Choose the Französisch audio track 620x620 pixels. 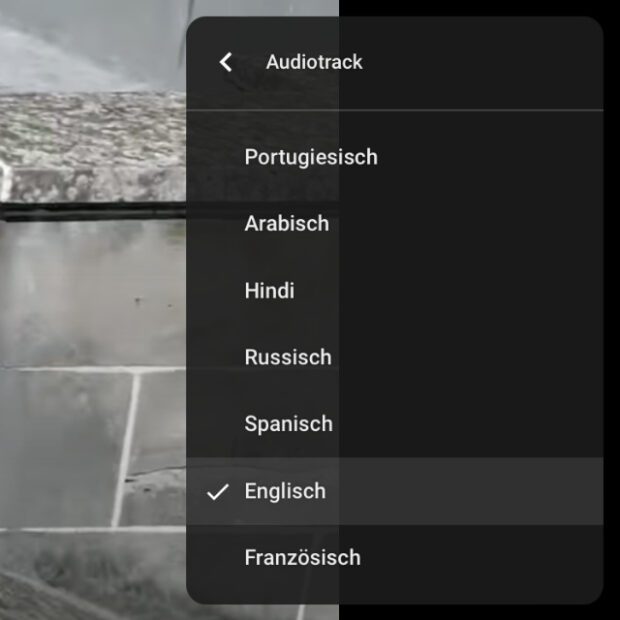click(x=395, y=558)
